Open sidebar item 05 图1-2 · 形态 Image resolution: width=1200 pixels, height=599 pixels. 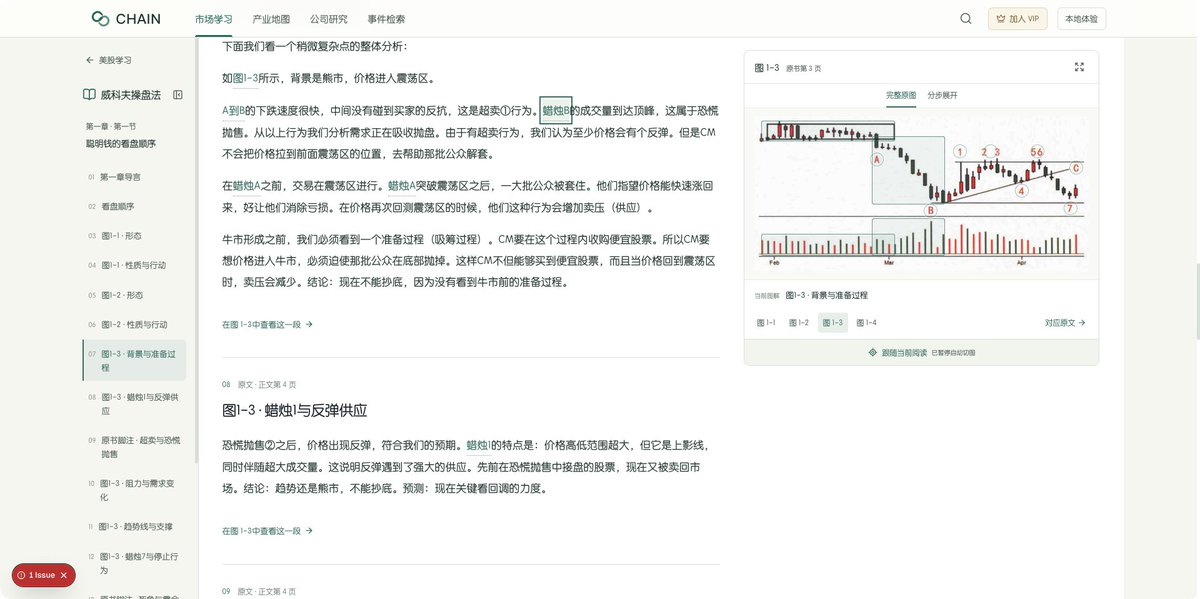(134, 295)
